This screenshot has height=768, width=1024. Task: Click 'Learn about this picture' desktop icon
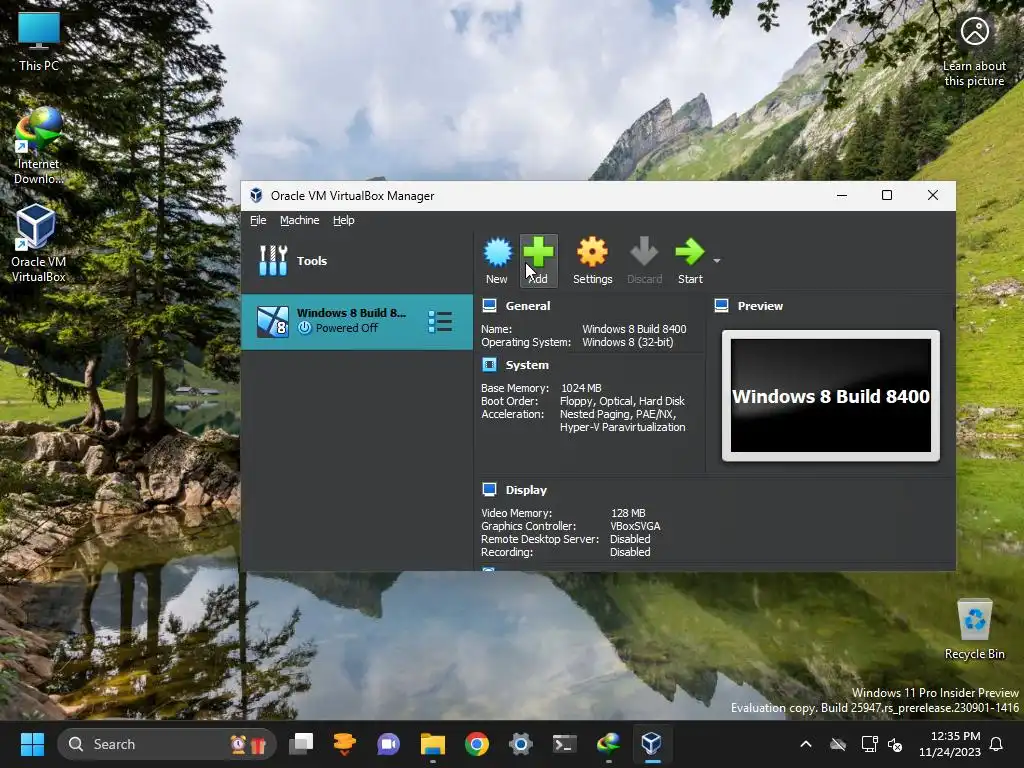tap(974, 52)
